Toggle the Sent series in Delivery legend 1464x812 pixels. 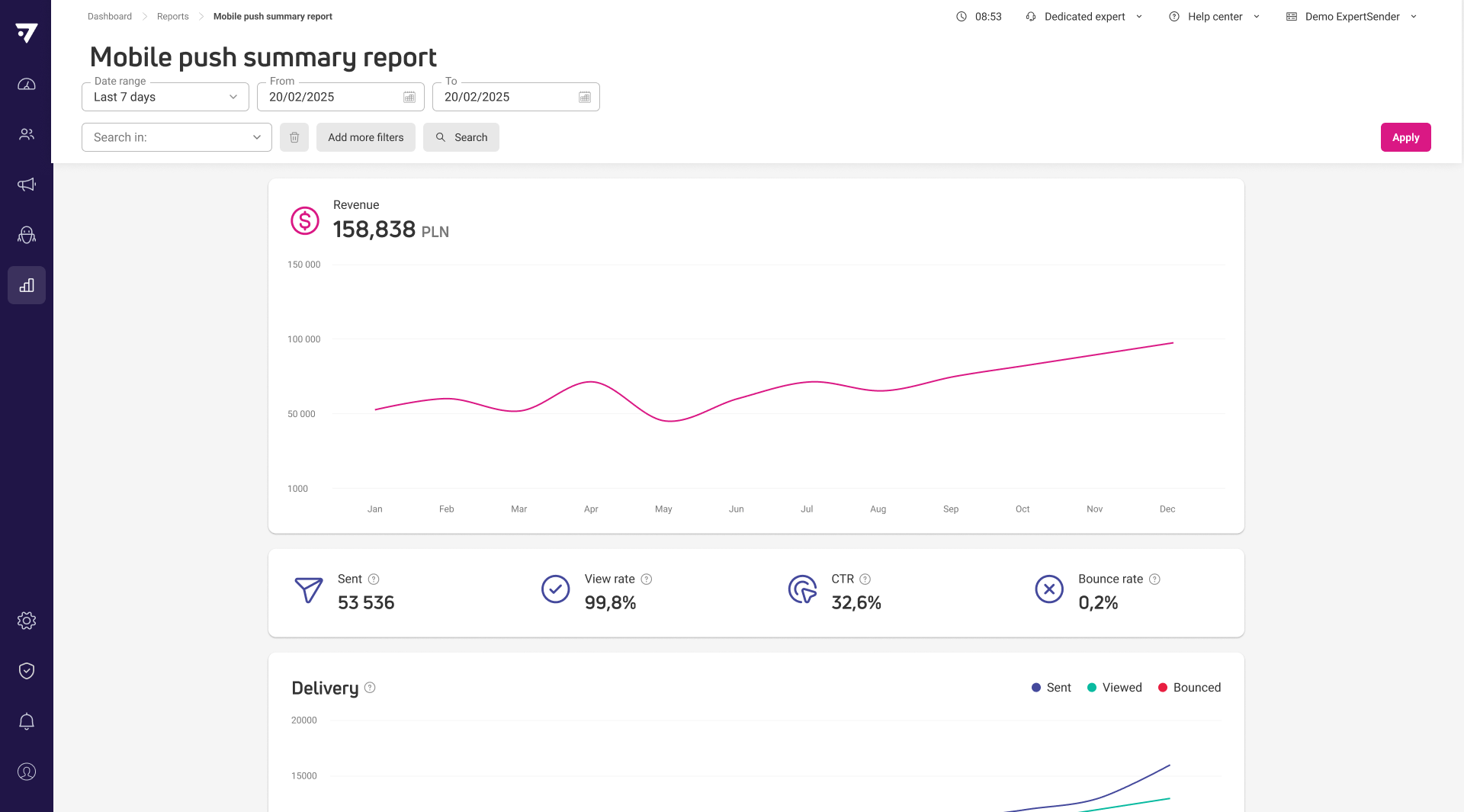click(x=1051, y=688)
